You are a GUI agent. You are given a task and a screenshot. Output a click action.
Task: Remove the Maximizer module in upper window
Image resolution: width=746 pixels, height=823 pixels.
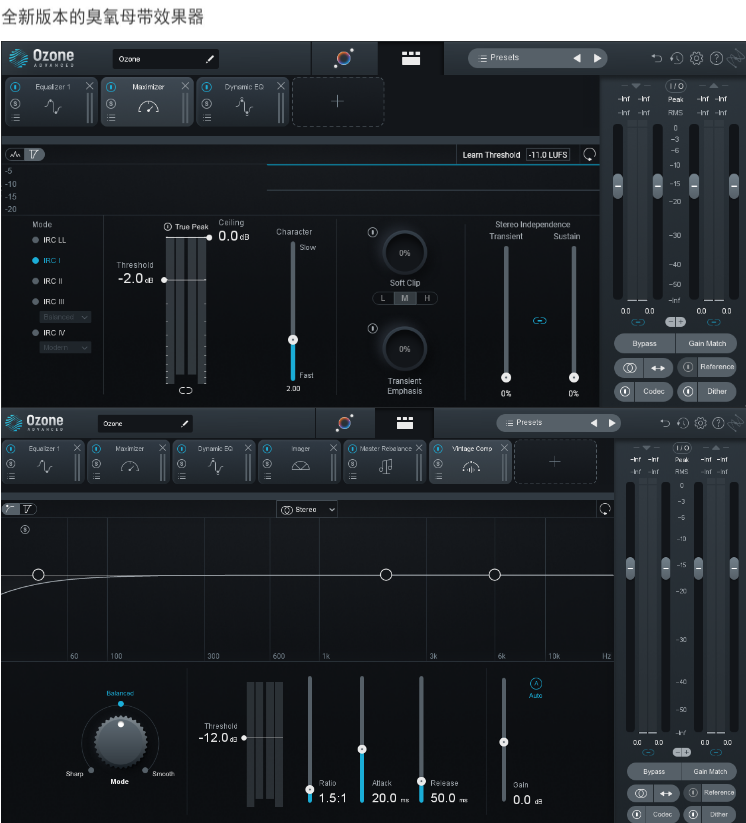[185, 86]
